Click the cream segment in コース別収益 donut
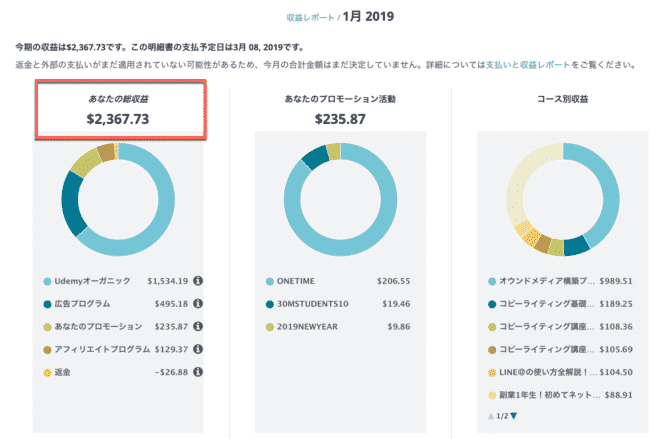This screenshot has height=439, width=660. coord(516,189)
